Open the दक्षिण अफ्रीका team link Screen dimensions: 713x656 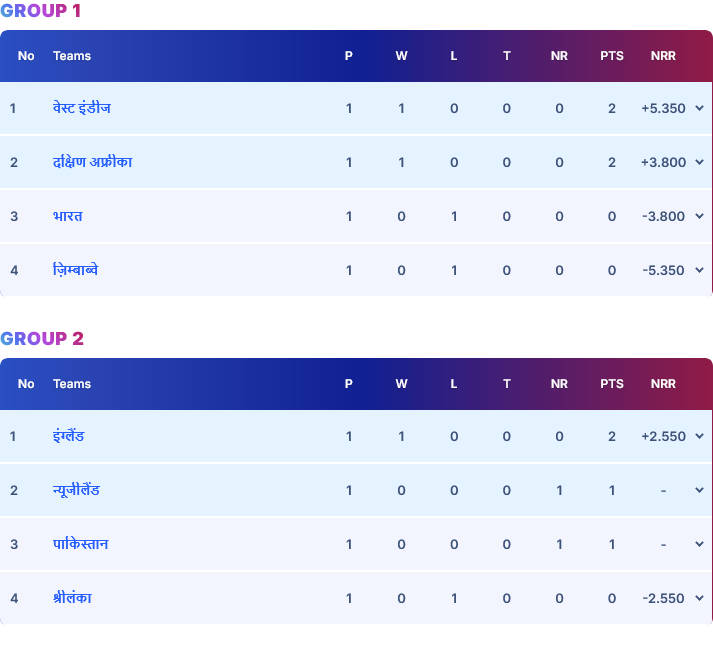pyautogui.click(x=92, y=162)
